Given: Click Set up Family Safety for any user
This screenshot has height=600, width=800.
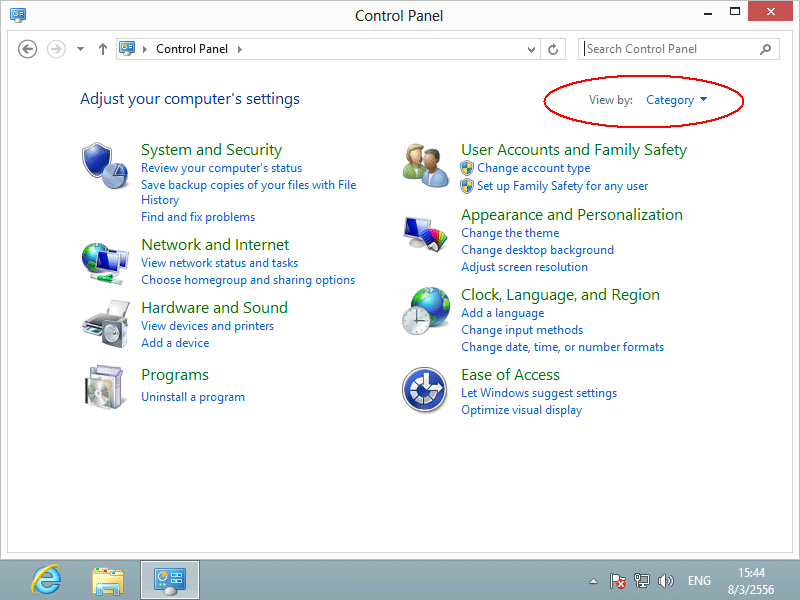Looking at the screenshot, I should click(x=562, y=186).
